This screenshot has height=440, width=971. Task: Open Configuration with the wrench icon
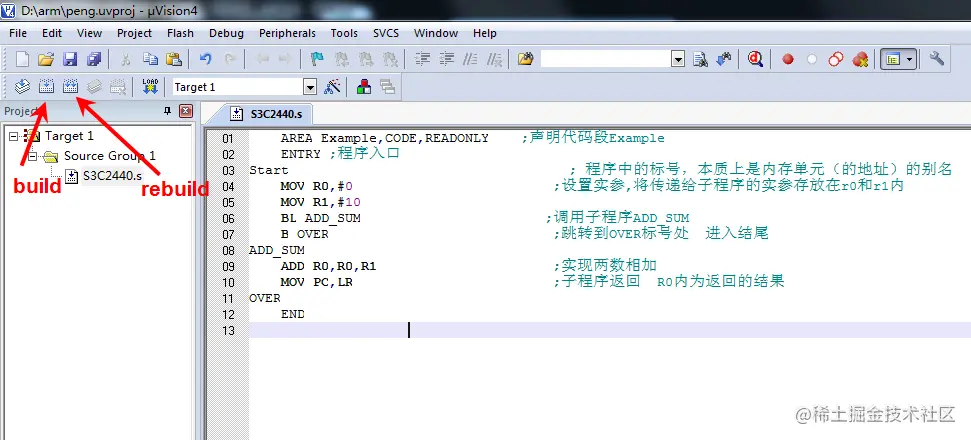(937, 59)
